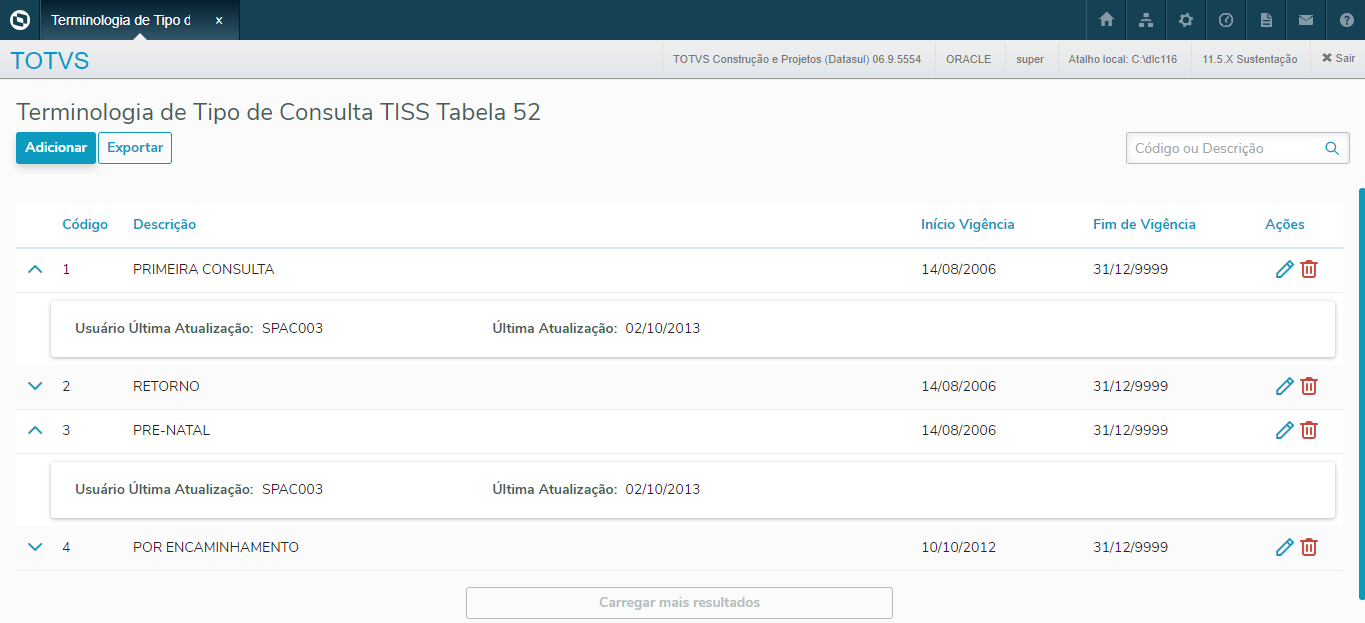Viewport: 1365px width, 623px height.
Task: Click the ORACLE database label
Action: (969, 59)
